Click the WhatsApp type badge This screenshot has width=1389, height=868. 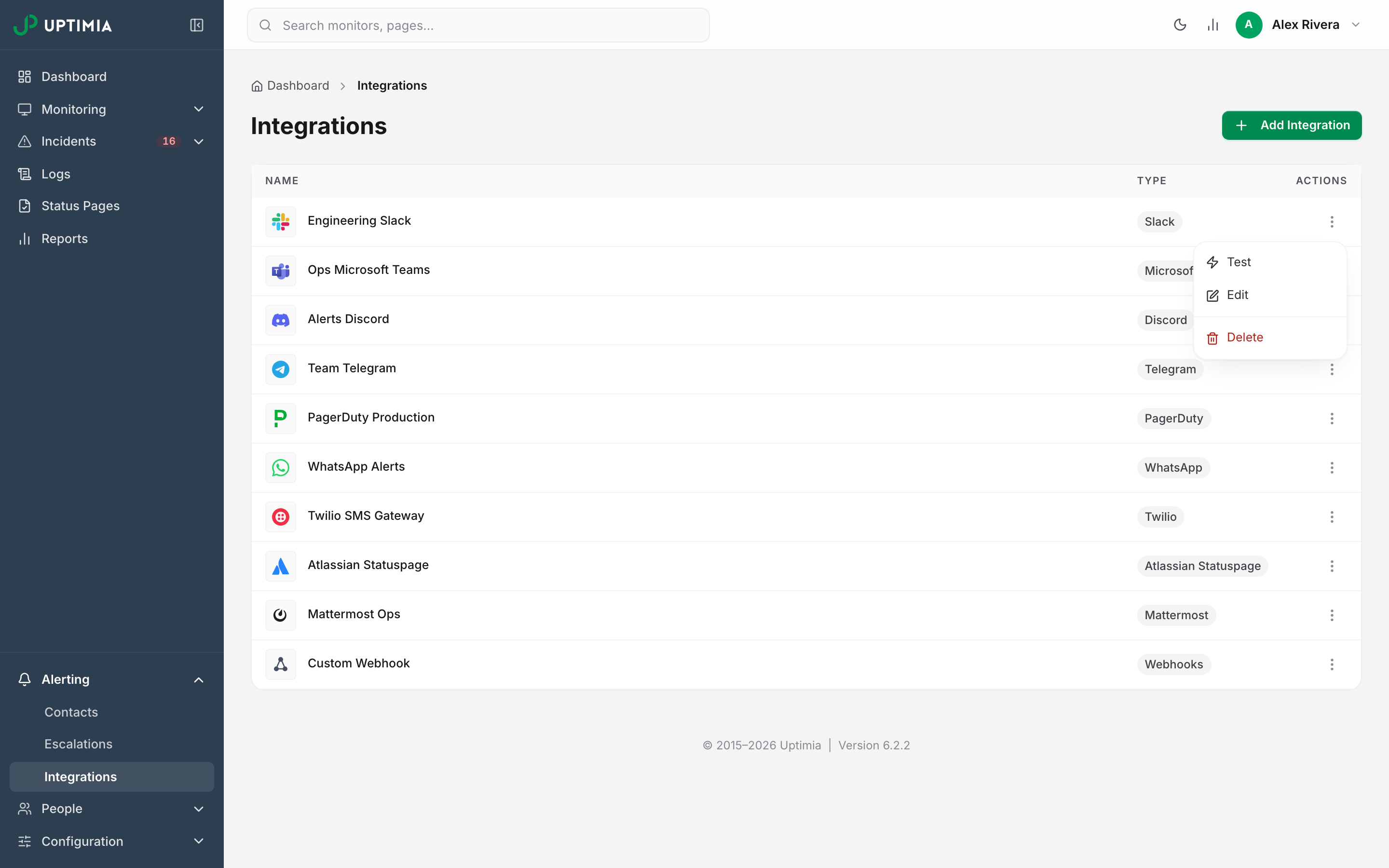(x=1173, y=468)
